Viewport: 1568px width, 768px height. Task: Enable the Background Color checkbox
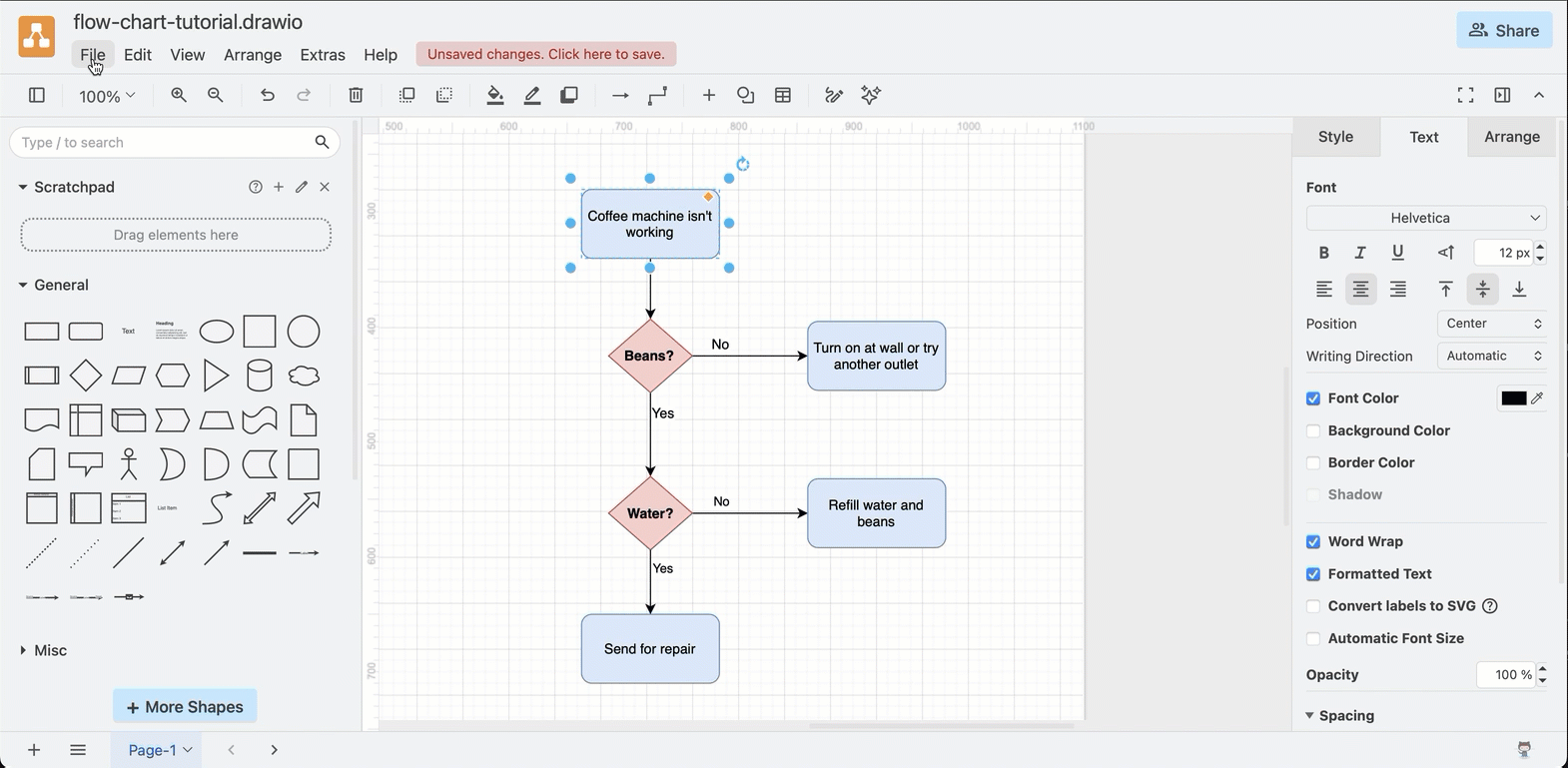(x=1313, y=430)
